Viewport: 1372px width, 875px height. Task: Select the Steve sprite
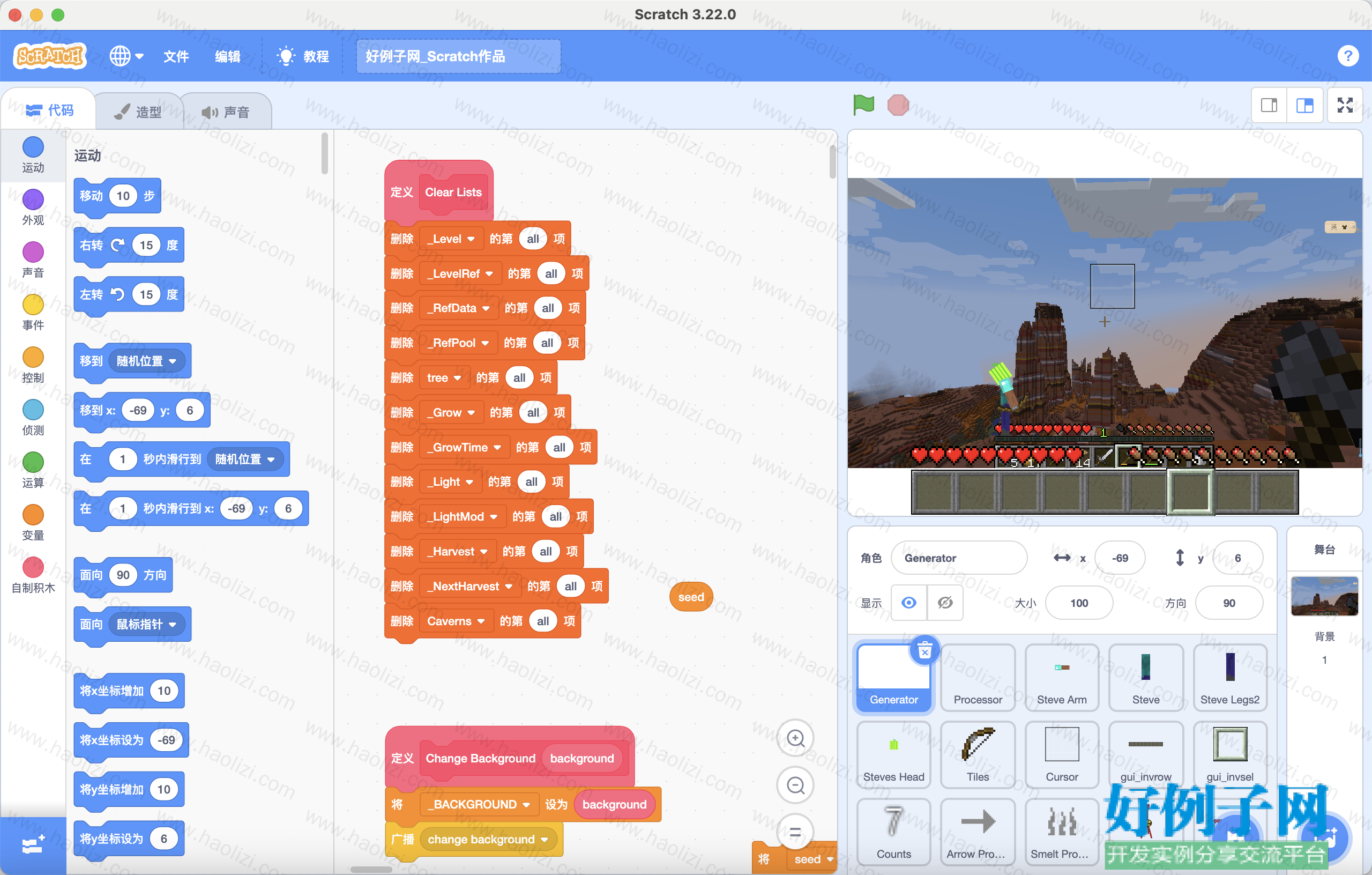1145,677
